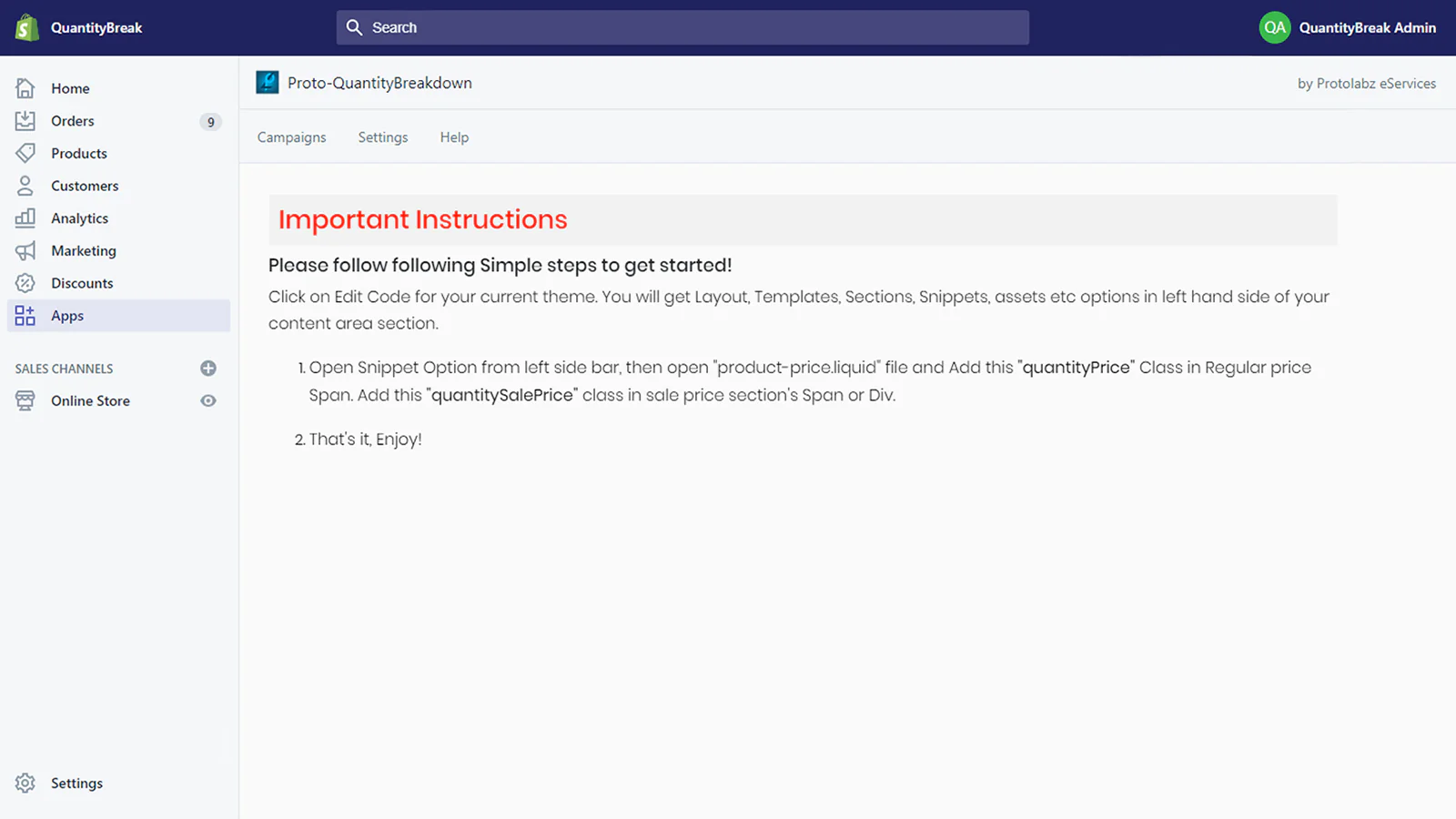Click the Online Store channel link
This screenshot has width=1456, height=819.
click(x=90, y=400)
